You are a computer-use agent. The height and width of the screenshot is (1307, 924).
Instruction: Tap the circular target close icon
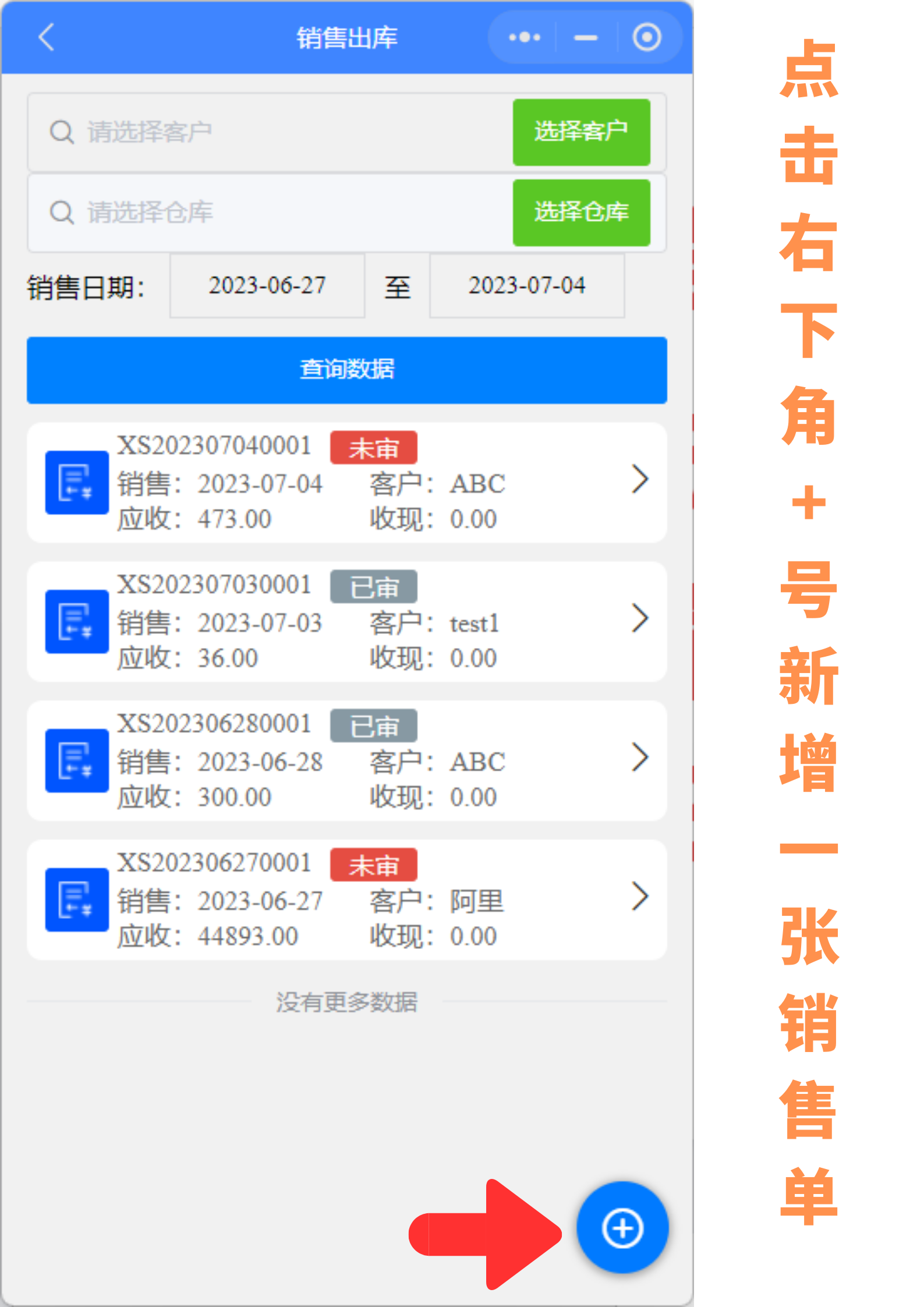point(646,38)
